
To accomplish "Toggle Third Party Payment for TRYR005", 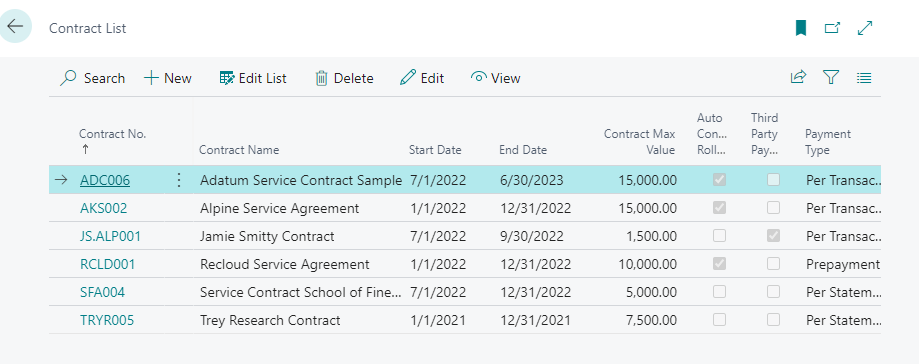I will 774,319.
